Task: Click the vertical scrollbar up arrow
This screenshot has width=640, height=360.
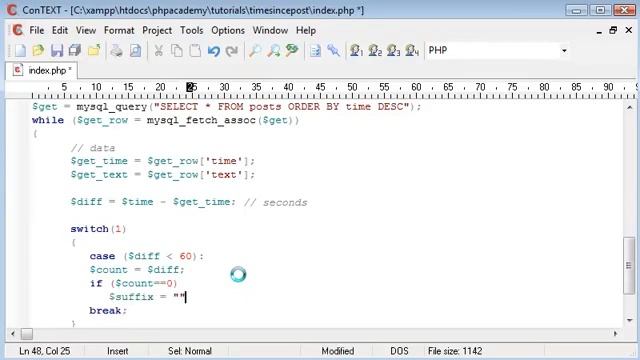Action: (x=629, y=107)
